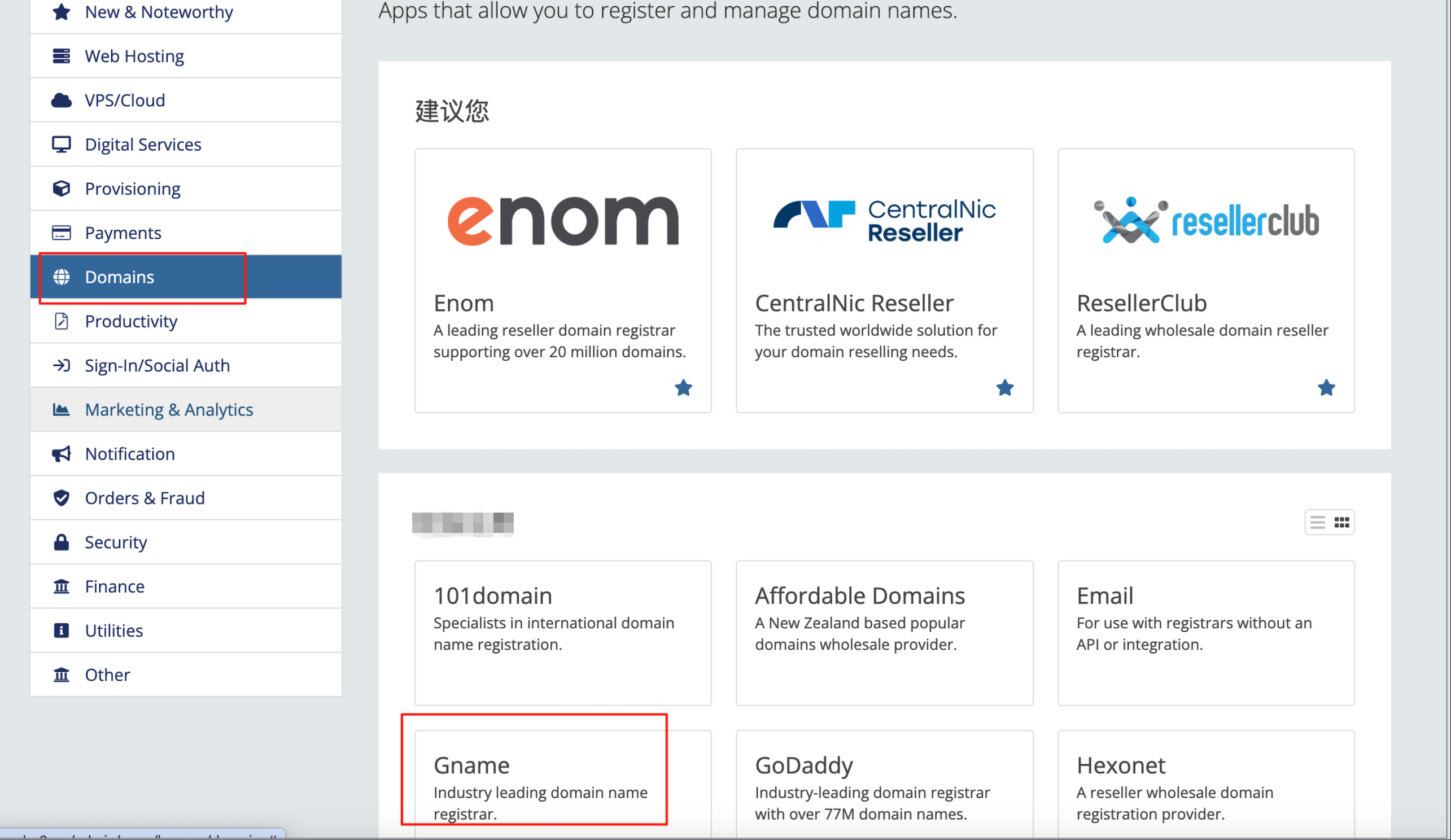Click 'The trusted worldwide solution' description text

tap(876, 341)
